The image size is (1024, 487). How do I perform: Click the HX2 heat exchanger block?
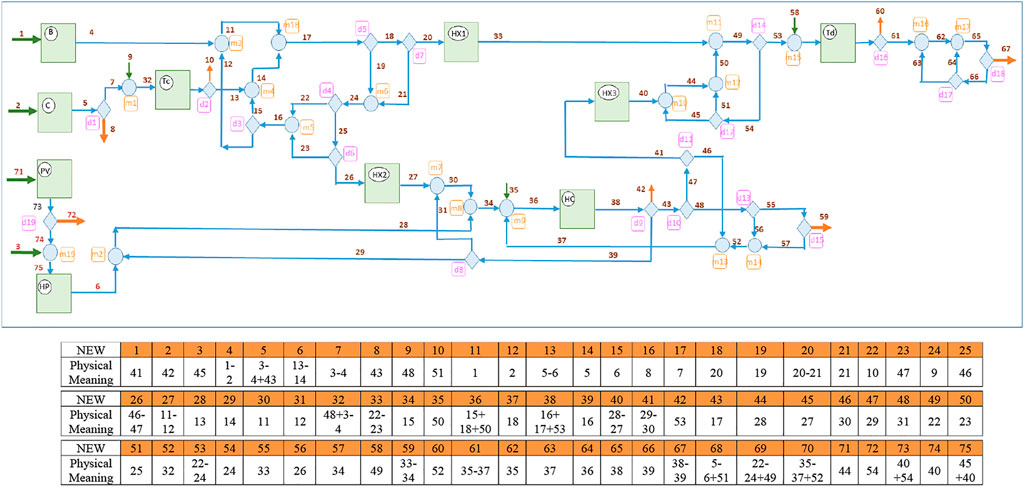coord(382,183)
